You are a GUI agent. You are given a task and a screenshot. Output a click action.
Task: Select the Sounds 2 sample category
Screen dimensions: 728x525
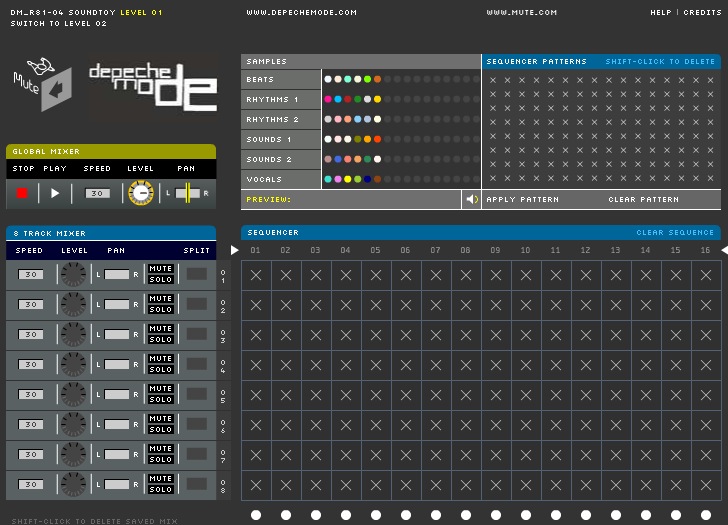coord(281,159)
